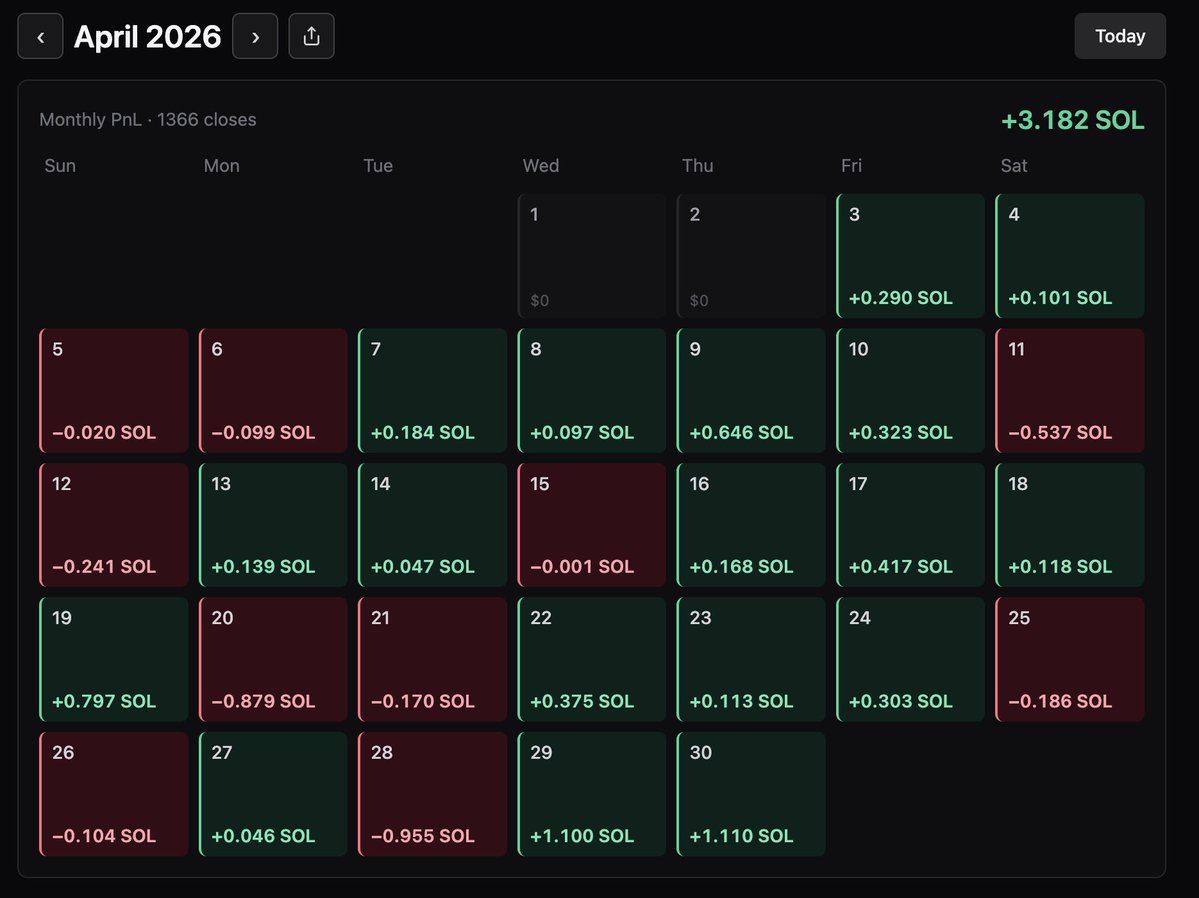
Task: Open day 23 with +0.113 SOL
Action: coord(751,659)
